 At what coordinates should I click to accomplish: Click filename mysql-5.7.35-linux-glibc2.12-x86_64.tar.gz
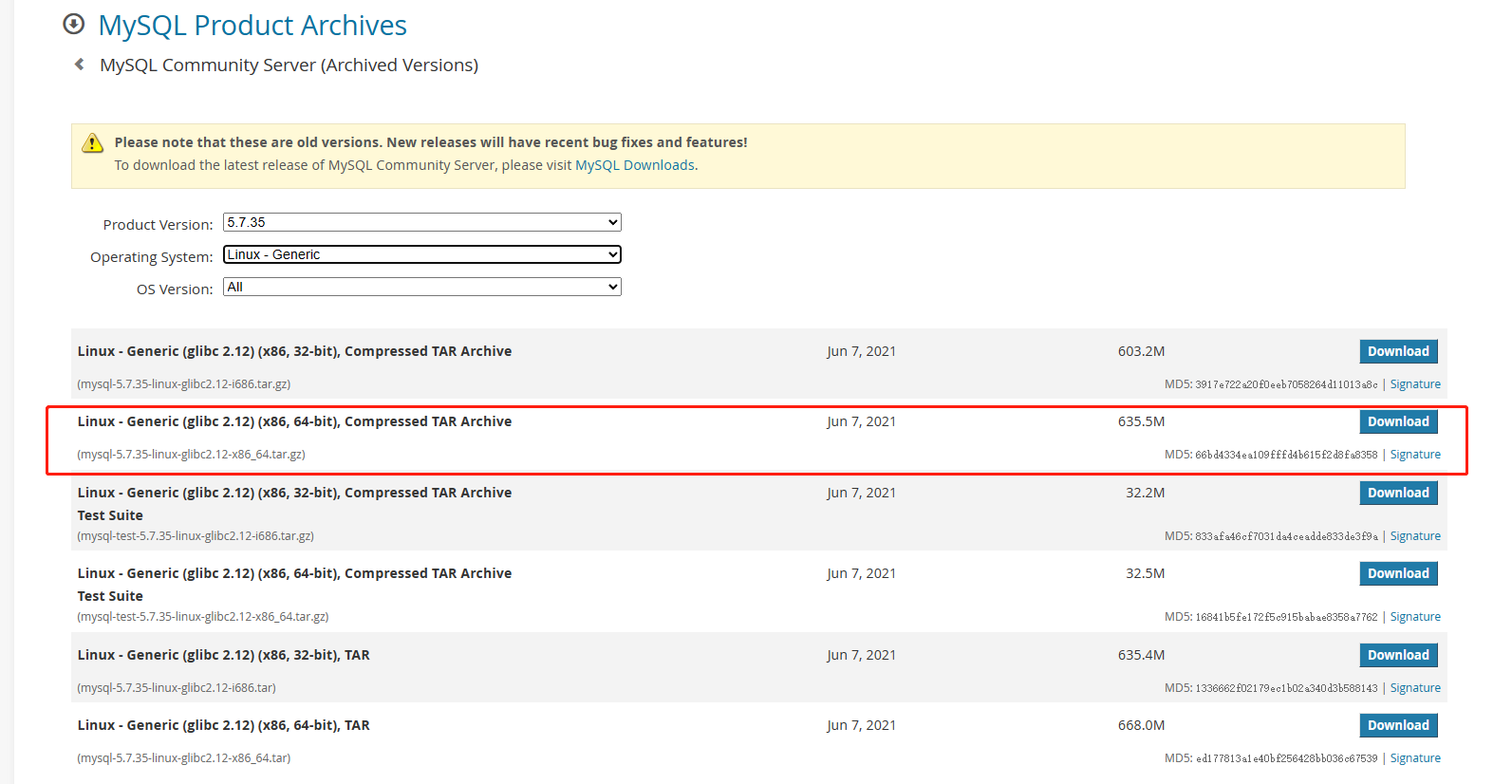click(191, 455)
